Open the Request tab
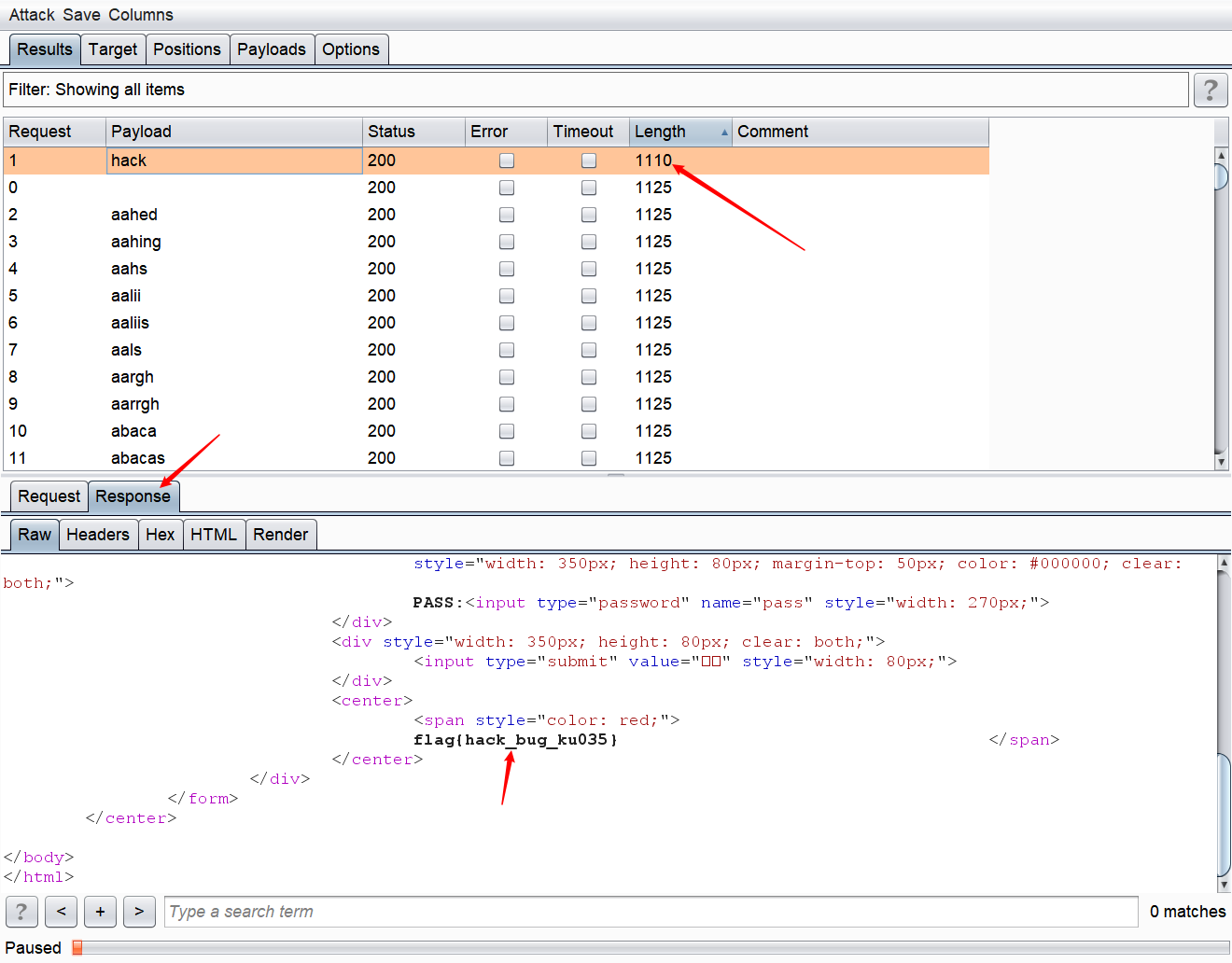Image resolution: width=1232 pixels, height=963 pixels. tap(49, 496)
